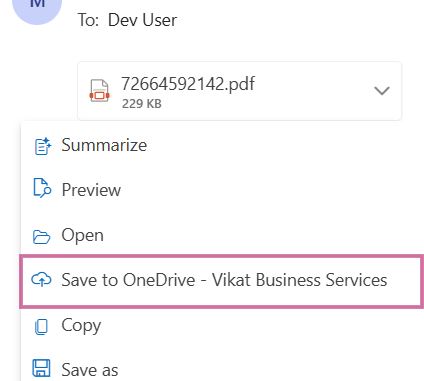Save to OneDrive - Vikat Business Services

pyautogui.click(x=222, y=280)
